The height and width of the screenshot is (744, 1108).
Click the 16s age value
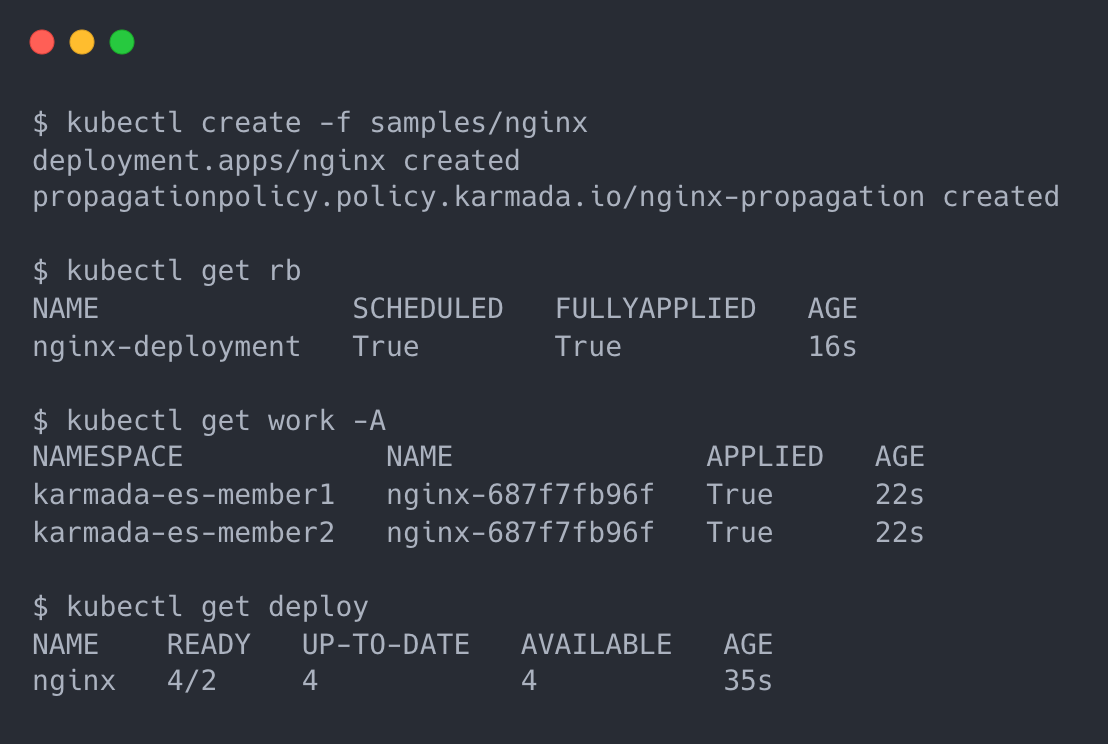832,346
